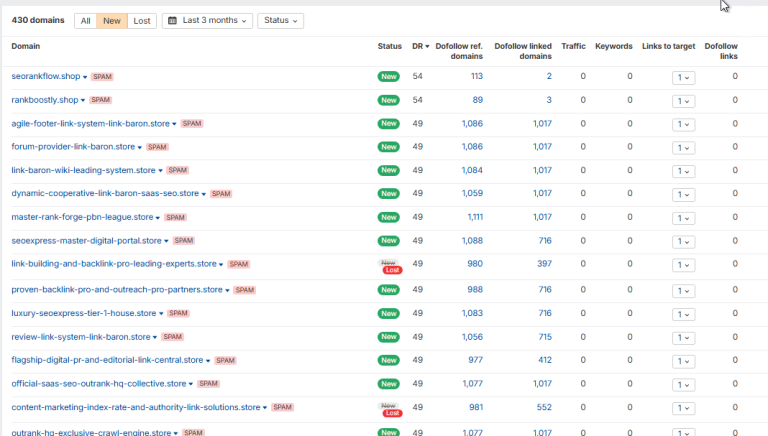Viewport: 768px width, 436px height.
Task: Click 113 dofollow ref. domains for seorankflow.shop
Action: (477, 76)
